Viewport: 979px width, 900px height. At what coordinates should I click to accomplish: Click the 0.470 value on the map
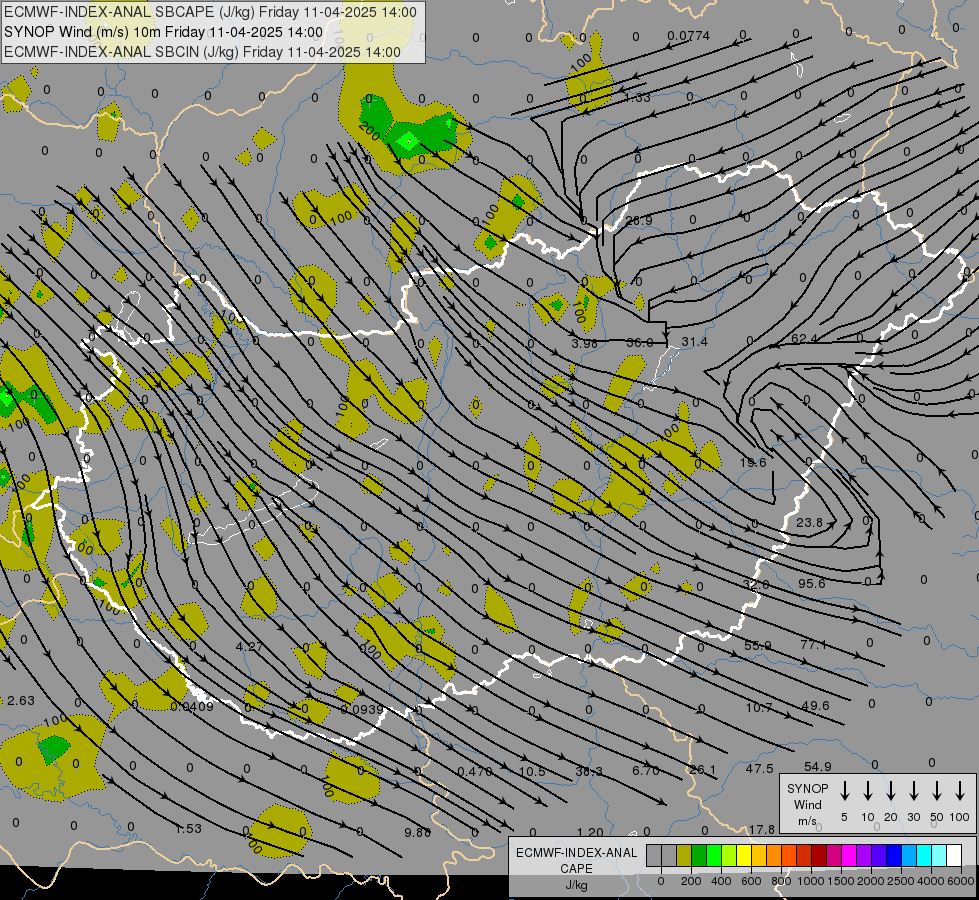475,772
